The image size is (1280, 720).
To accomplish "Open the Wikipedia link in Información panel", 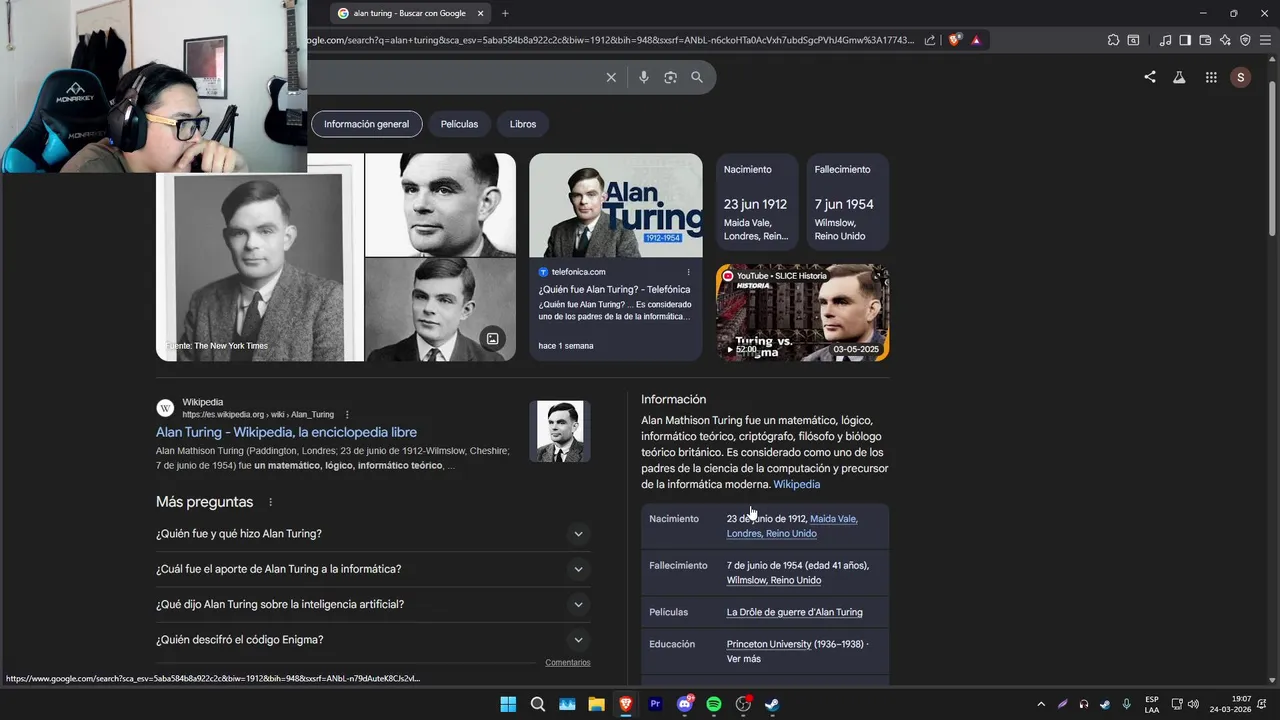I will [796, 484].
